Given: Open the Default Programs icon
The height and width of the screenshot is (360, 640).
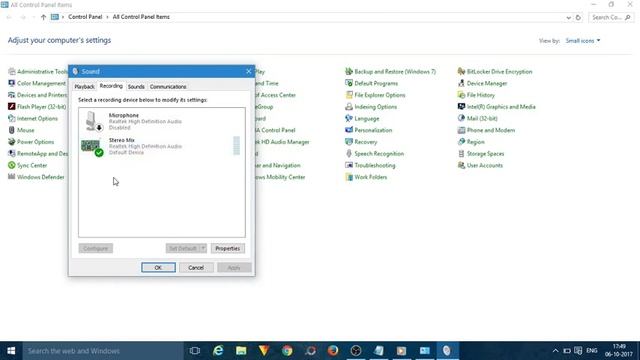Looking at the screenshot, I should pos(371,83).
